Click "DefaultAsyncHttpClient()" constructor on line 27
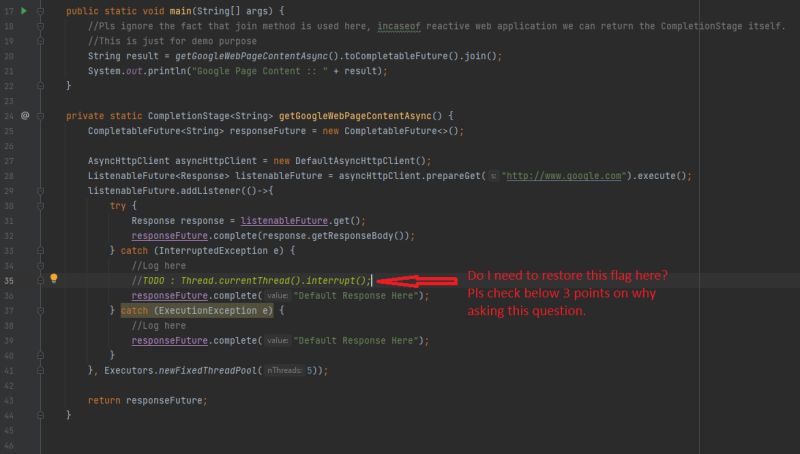This screenshot has height=454, width=800. pyautogui.click(x=360, y=161)
